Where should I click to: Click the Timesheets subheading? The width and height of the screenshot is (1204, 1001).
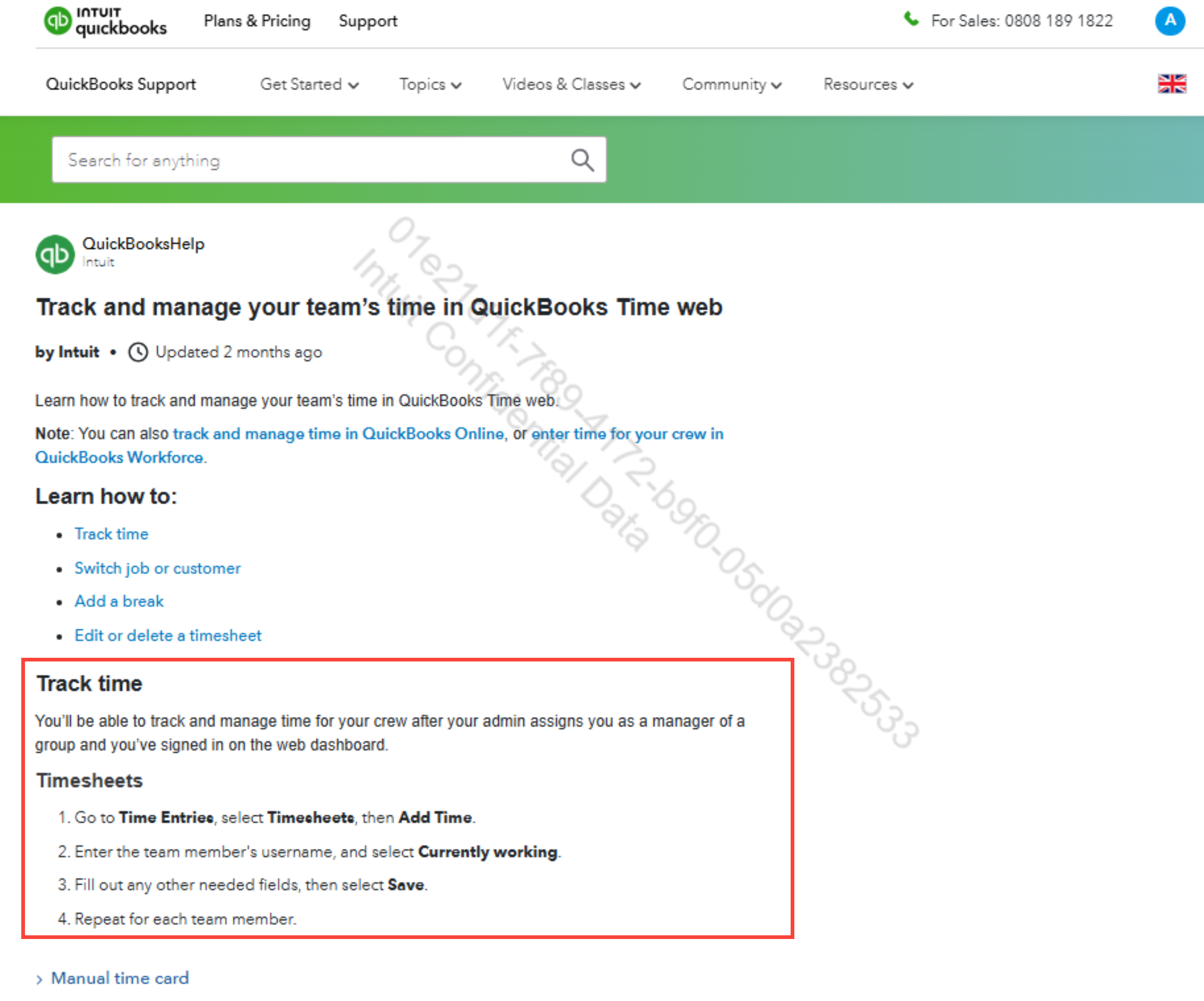click(89, 781)
